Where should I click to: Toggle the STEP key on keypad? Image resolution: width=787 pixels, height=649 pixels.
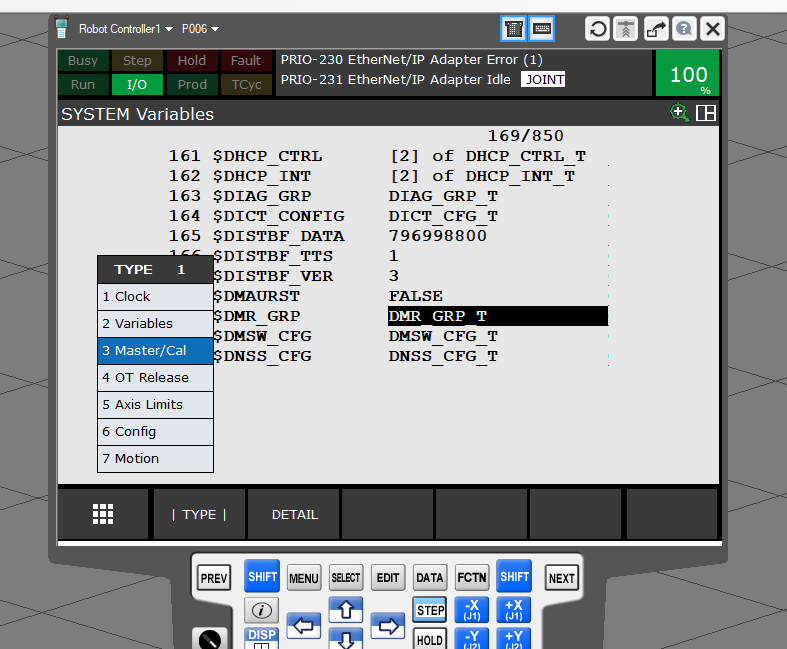[x=430, y=610]
